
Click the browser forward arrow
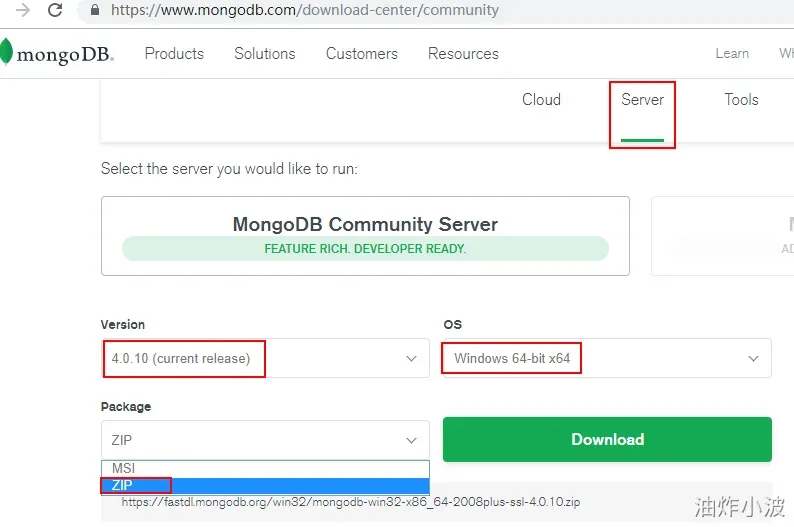(x=23, y=10)
